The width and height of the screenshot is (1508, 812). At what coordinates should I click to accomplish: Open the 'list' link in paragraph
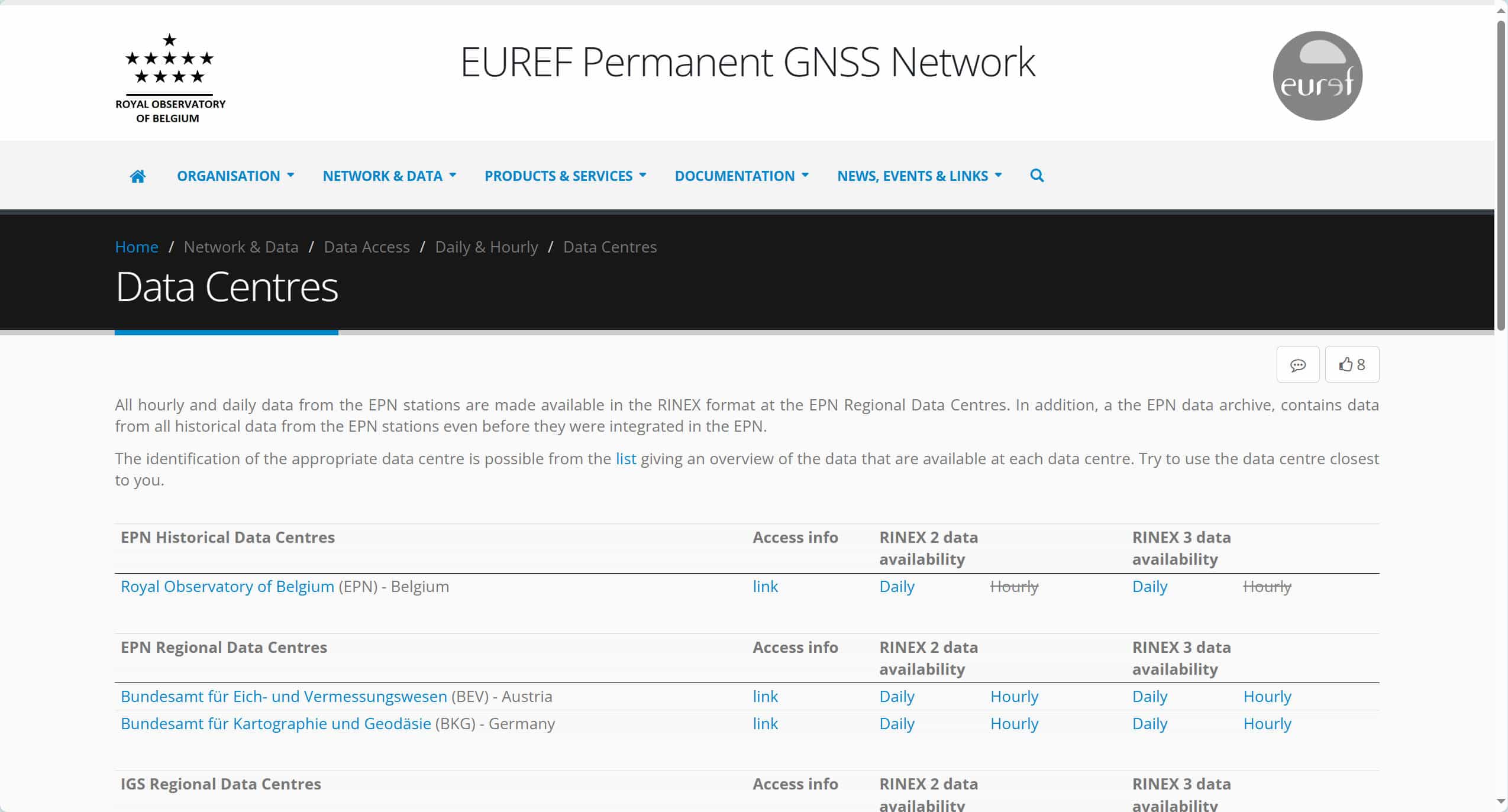(625, 459)
